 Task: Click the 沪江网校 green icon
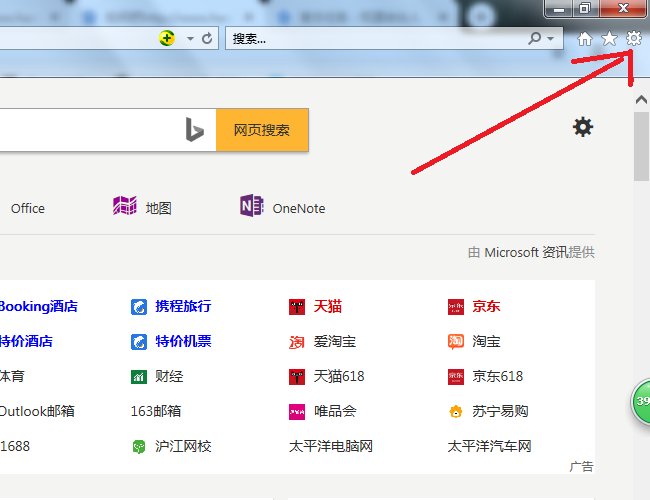[x=139, y=447]
